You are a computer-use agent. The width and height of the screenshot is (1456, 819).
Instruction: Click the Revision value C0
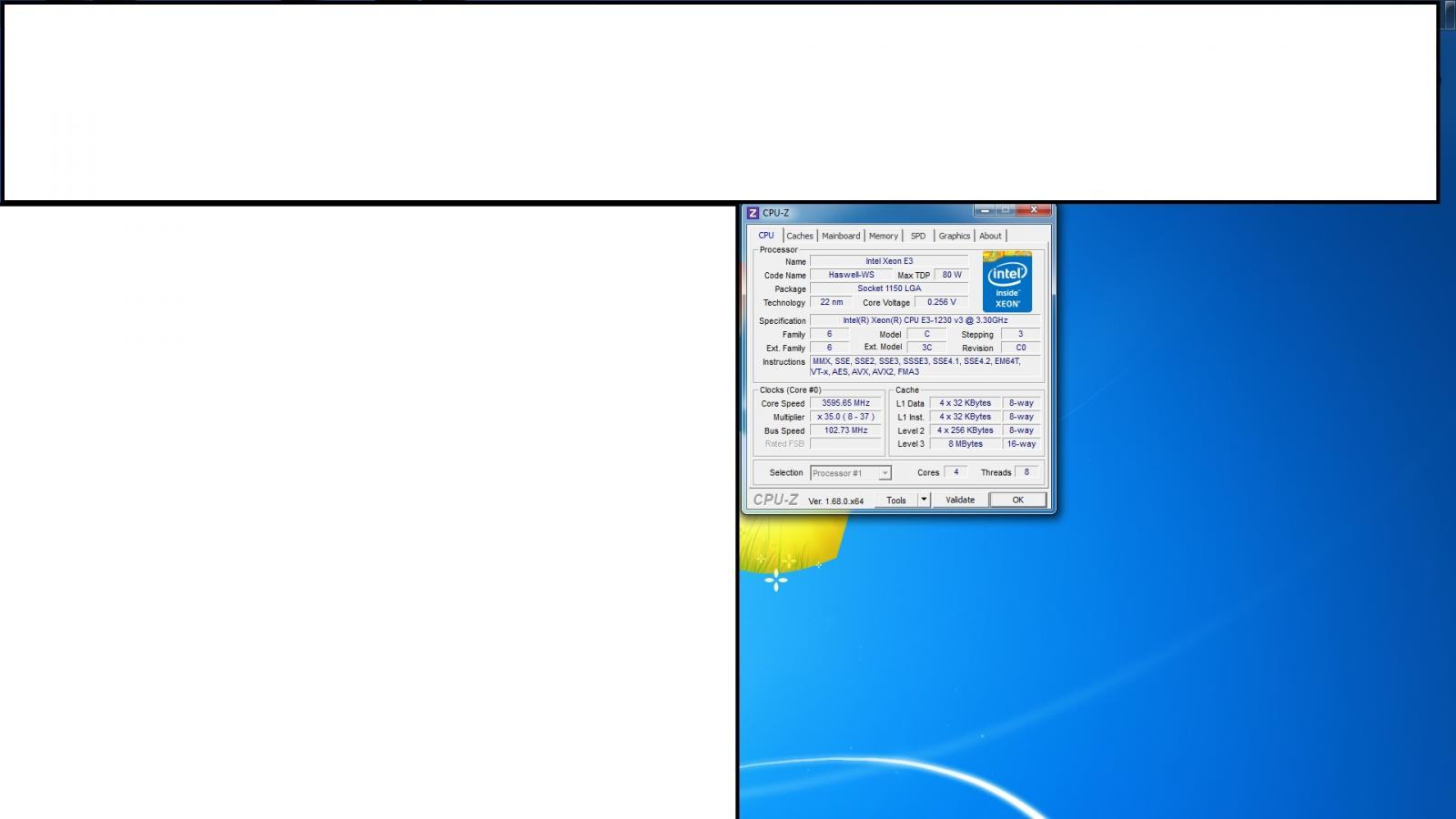(1020, 348)
